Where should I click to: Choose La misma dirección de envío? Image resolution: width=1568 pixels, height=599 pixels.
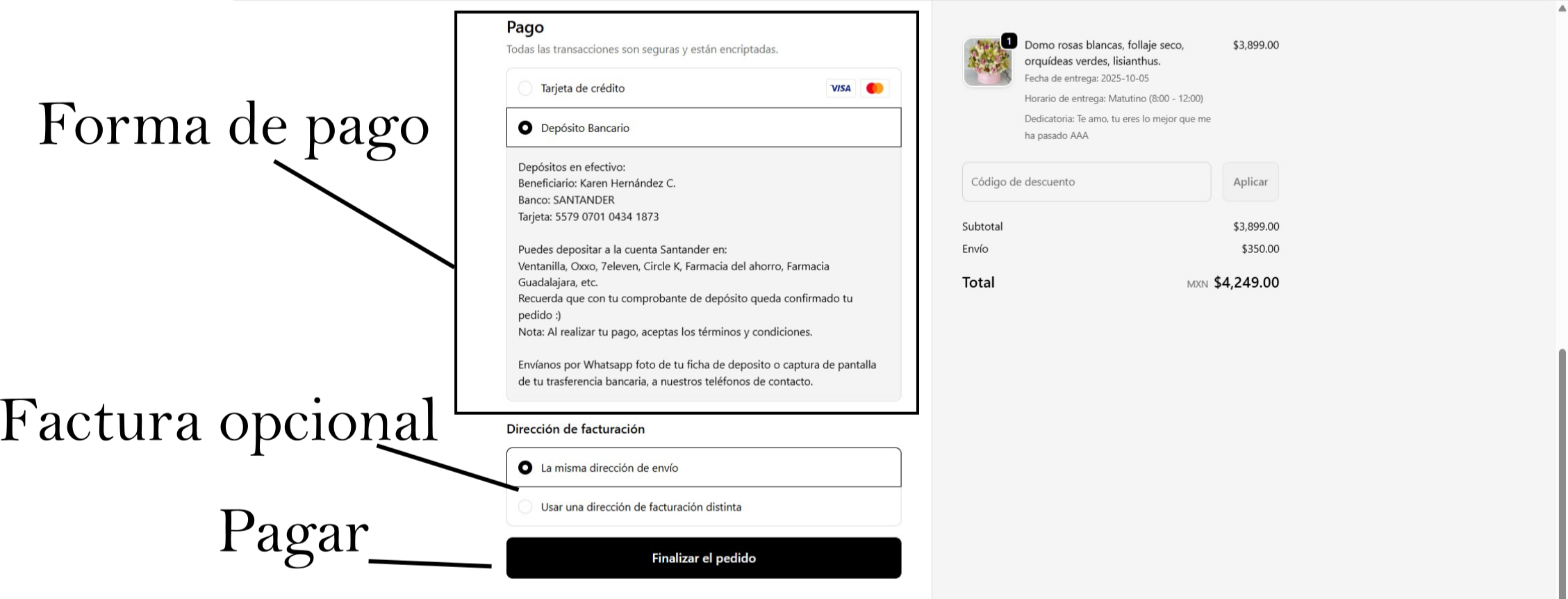point(525,468)
